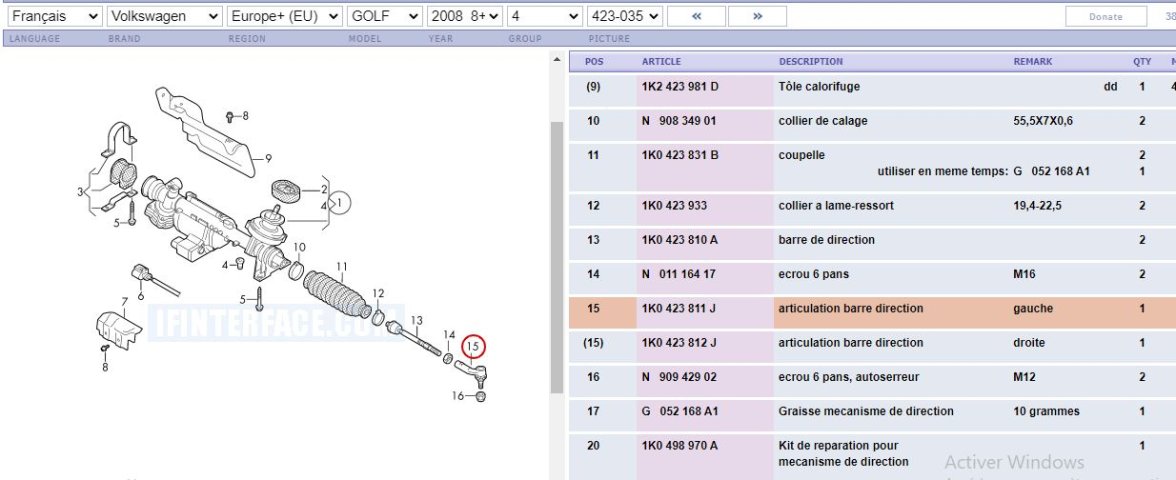Click the number 16 nut label in diagram
The width and height of the screenshot is (1176, 480).
tap(459, 396)
